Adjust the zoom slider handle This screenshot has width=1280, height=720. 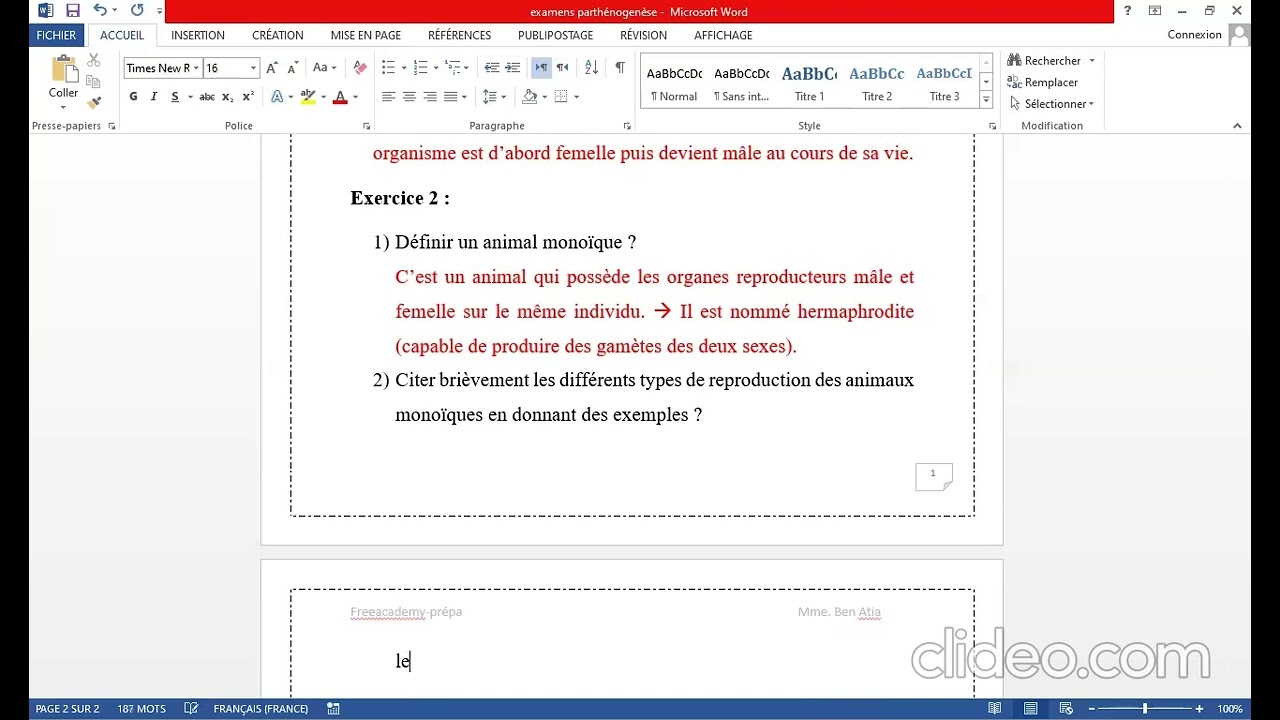pyautogui.click(x=1145, y=709)
